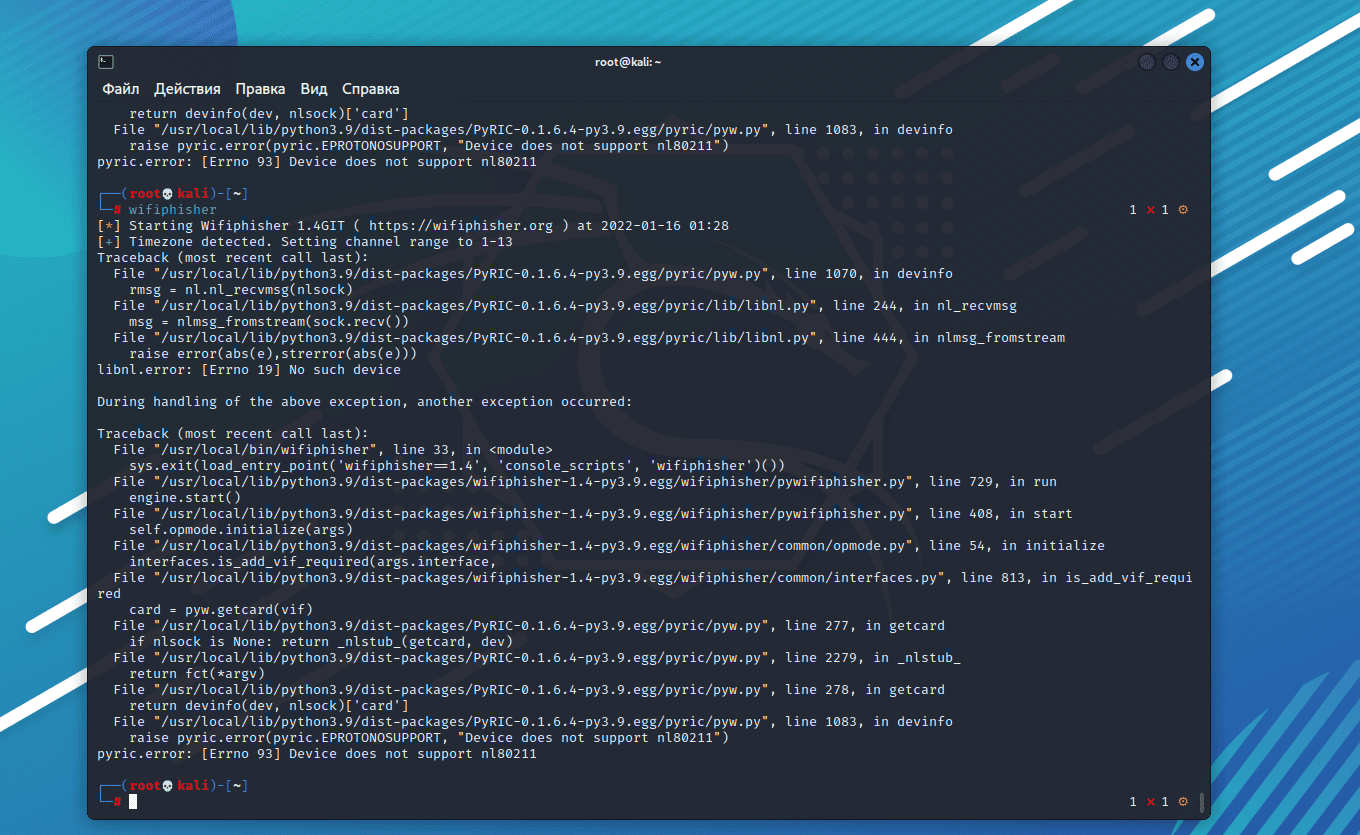Click the 'card = pyw.getcard(vif)' line
This screenshot has width=1360, height=835.
[221, 610]
